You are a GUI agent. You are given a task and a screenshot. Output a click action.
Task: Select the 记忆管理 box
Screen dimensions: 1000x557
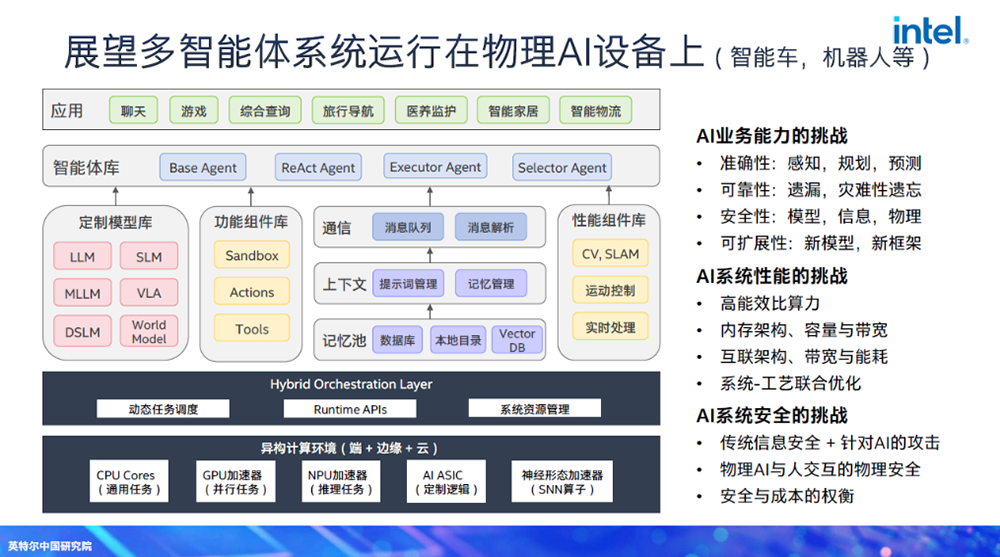[x=490, y=284]
